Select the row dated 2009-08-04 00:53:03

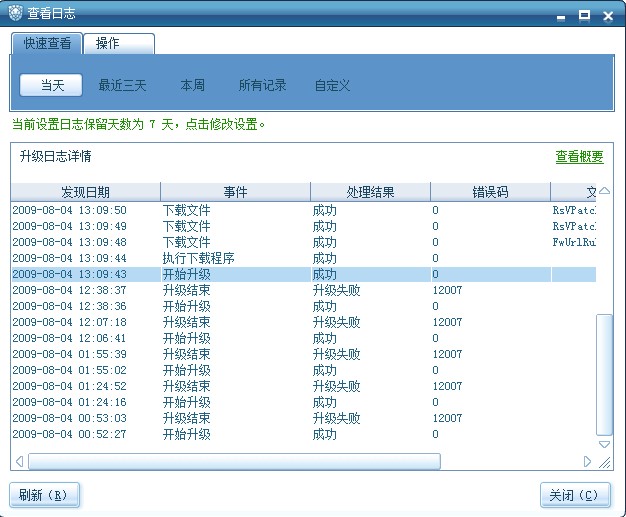[303, 418]
